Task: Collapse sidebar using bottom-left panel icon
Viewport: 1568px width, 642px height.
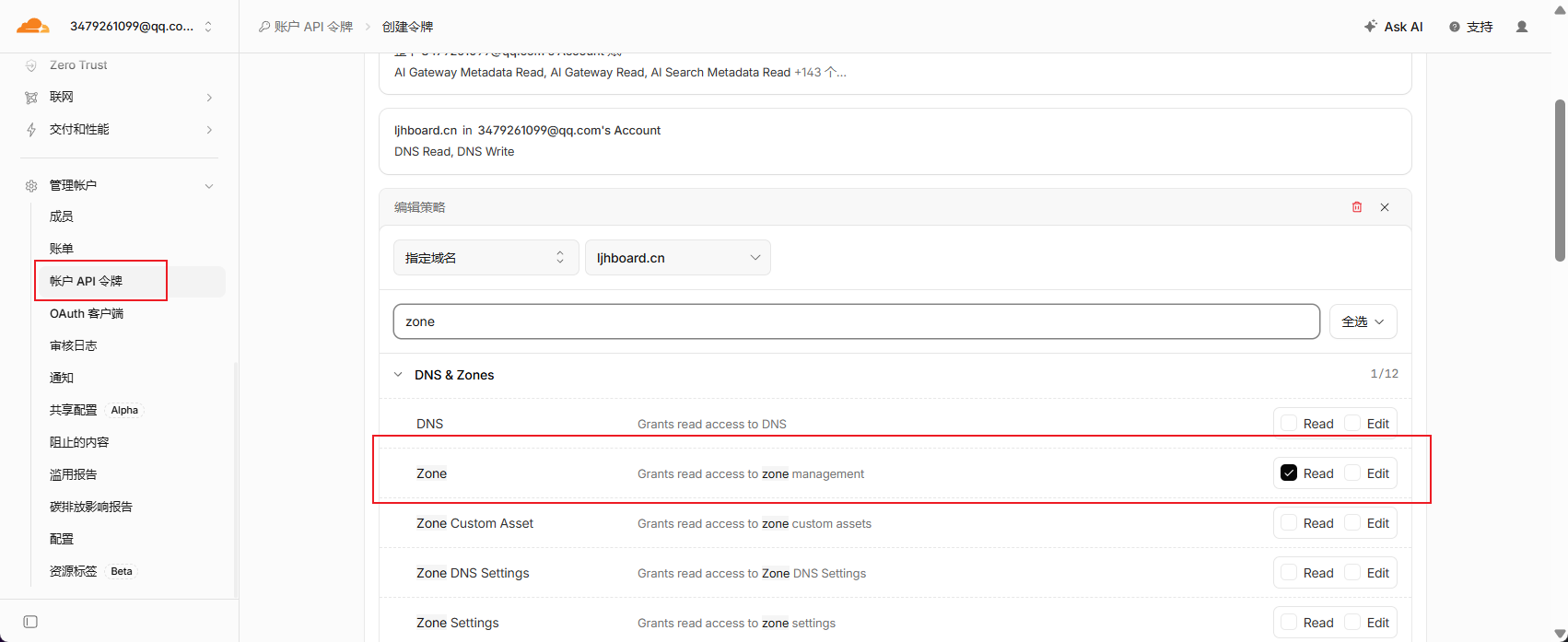Action: click(x=30, y=622)
